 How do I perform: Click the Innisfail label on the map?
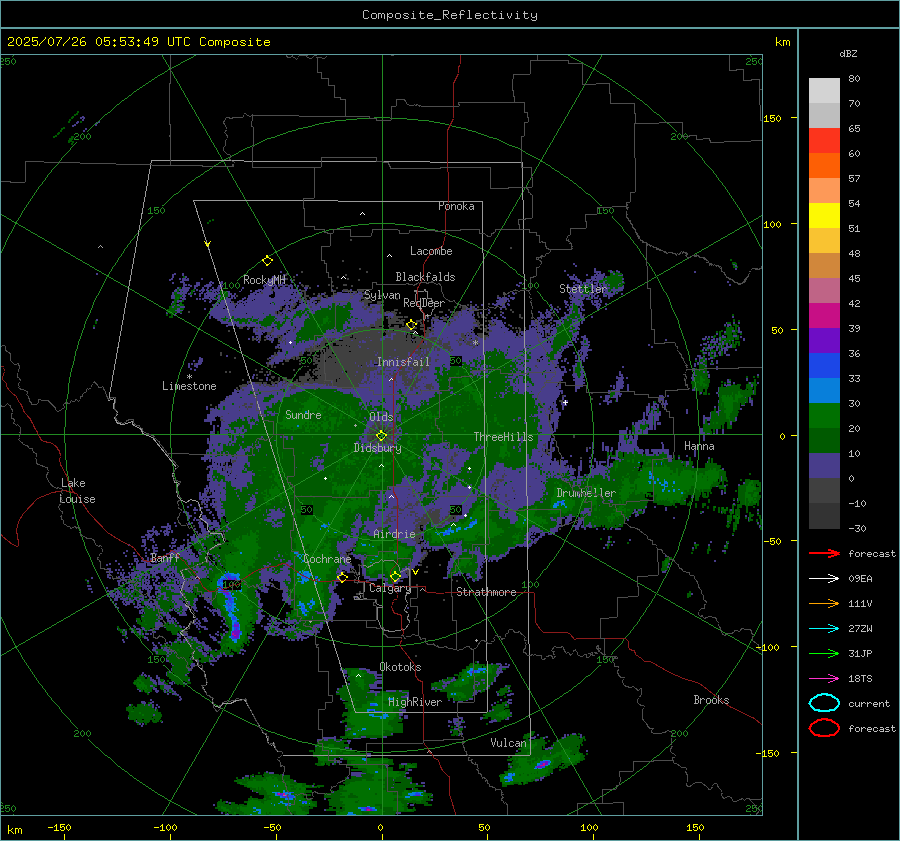[403, 362]
